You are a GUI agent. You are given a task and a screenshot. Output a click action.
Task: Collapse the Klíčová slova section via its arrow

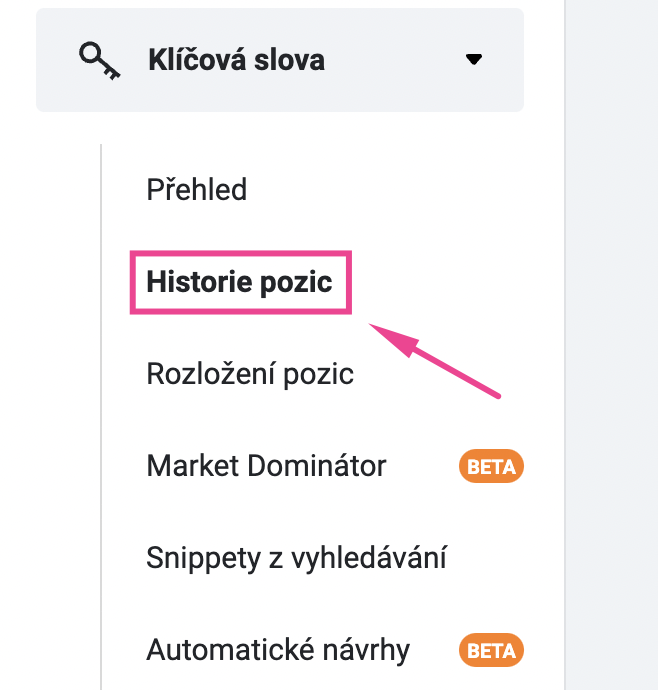click(x=474, y=59)
